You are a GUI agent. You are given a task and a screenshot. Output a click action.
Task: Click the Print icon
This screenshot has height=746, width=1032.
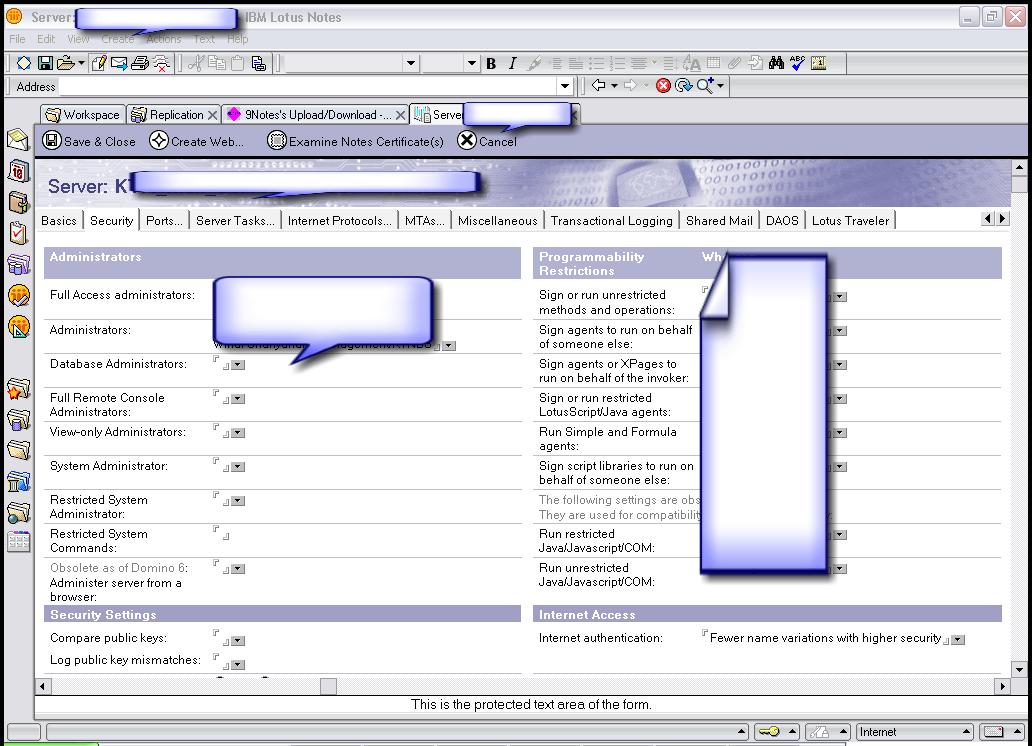pyautogui.click(x=140, y=63)
